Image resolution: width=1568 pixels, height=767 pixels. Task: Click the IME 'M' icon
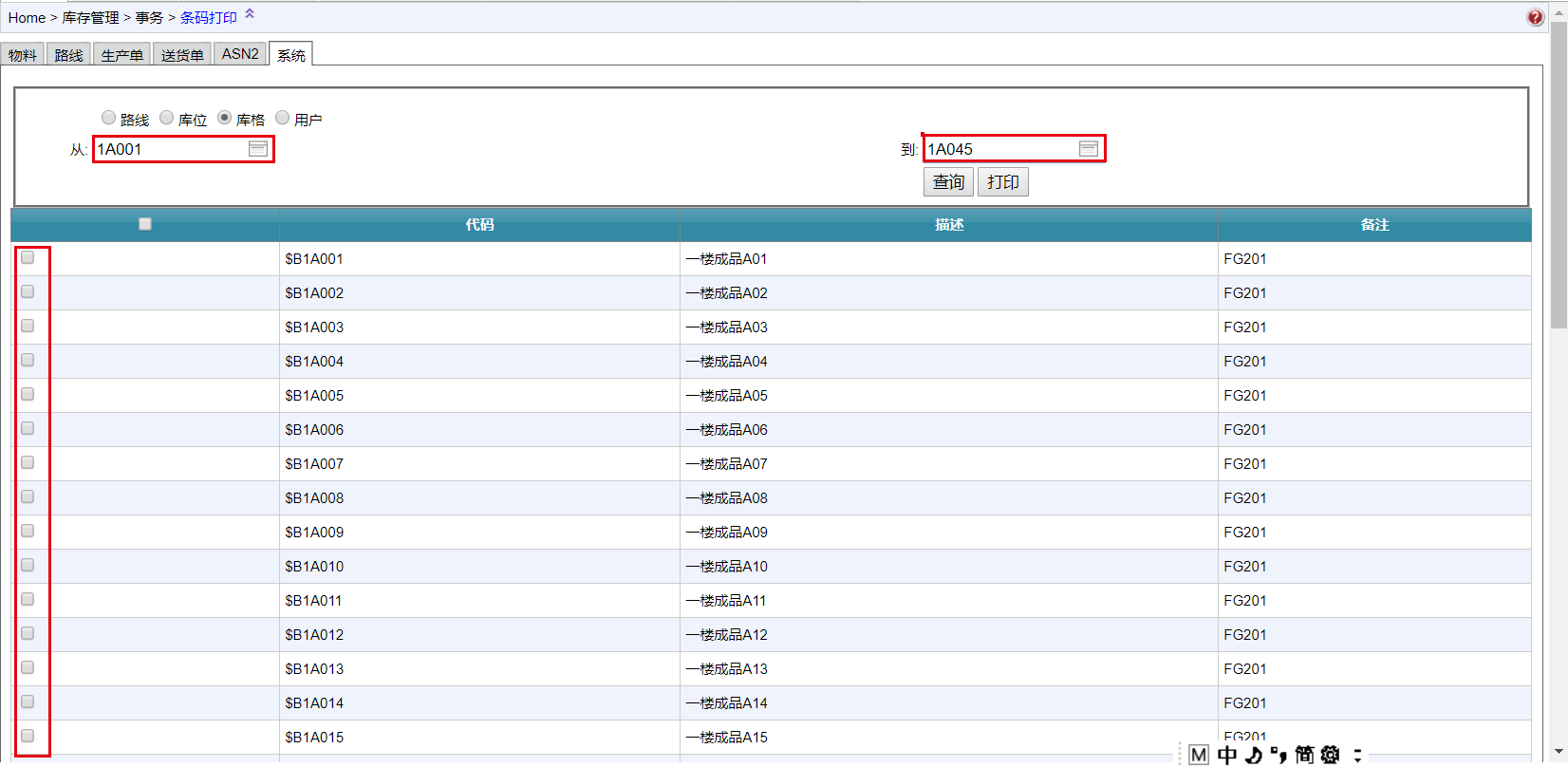pyautogui.click(x=1199, y=755)
